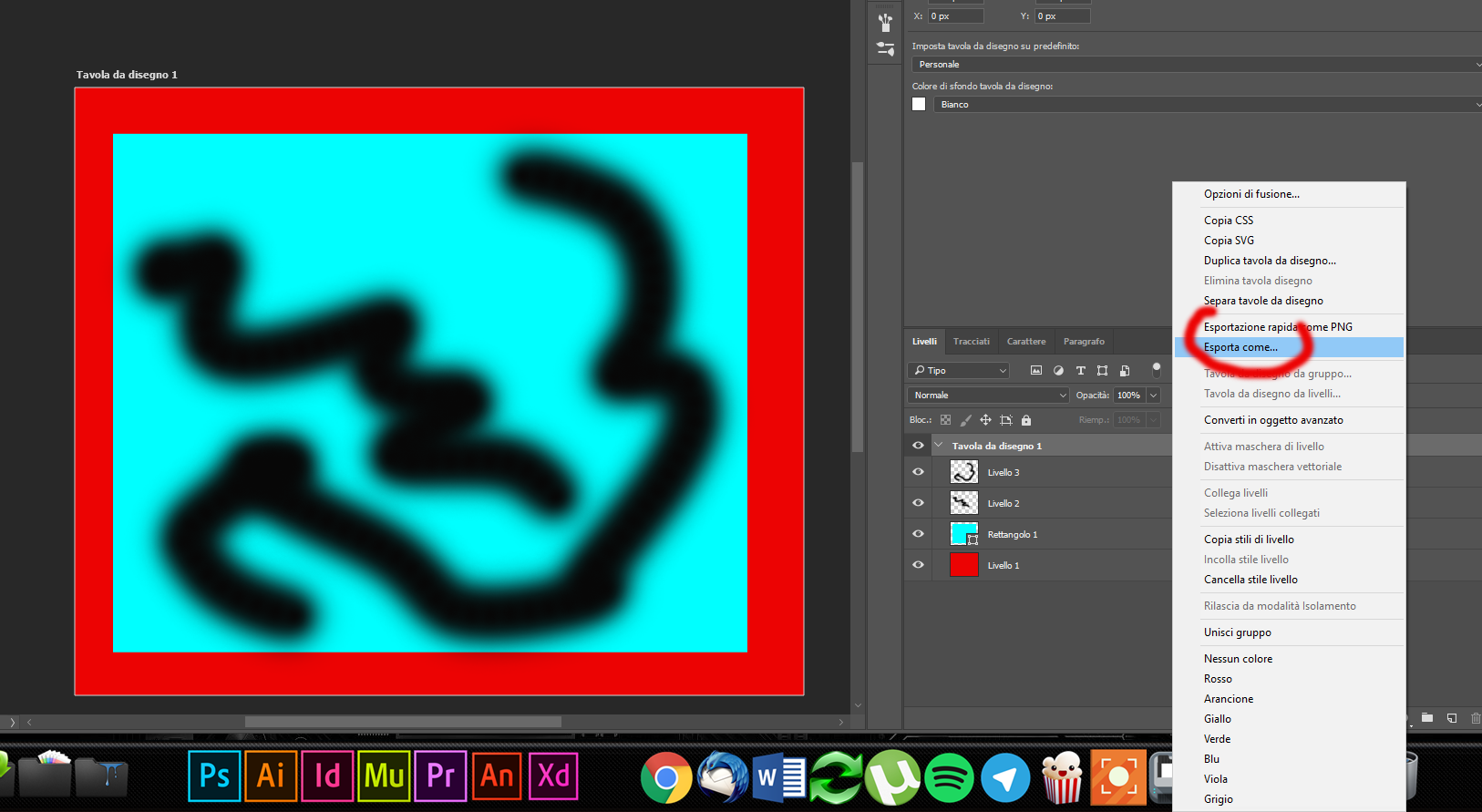Choose Esporta come... in context menu

click(x=1289, y=347)
